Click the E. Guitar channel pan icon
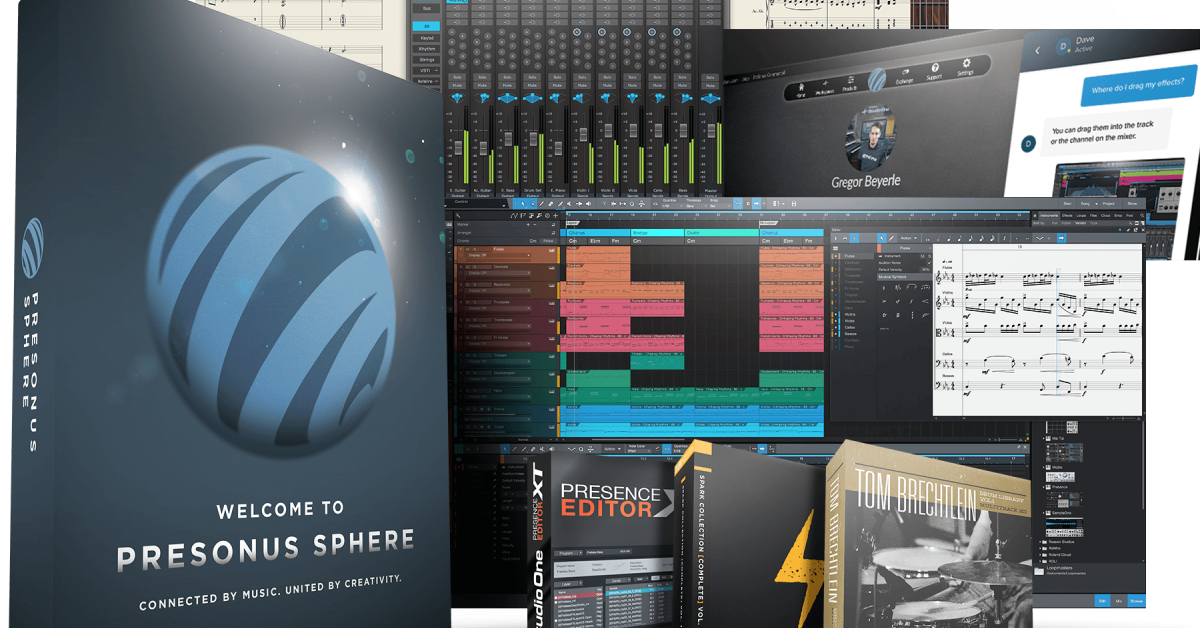1200x628 pixels. point(457,98)
